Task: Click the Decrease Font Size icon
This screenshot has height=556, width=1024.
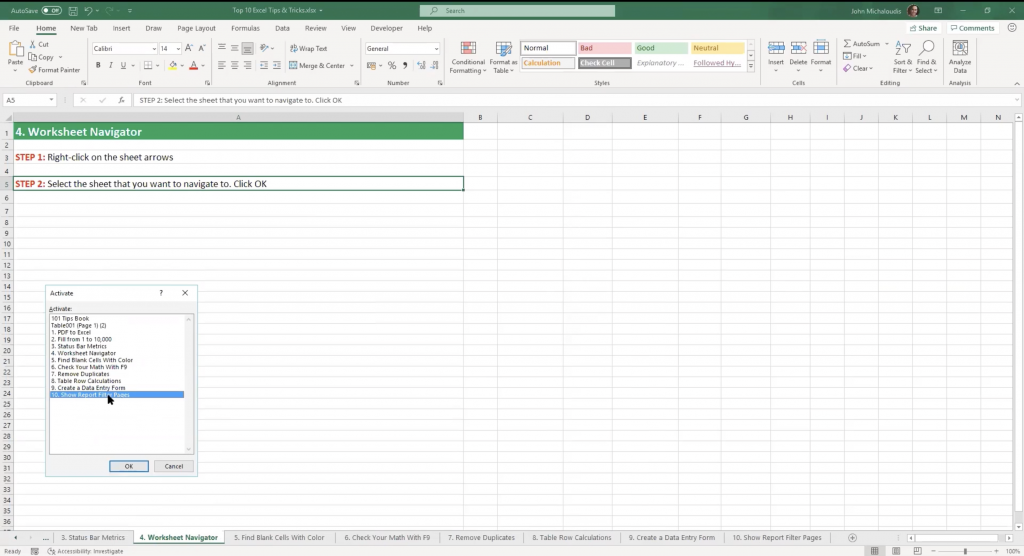Action: coord(202,48)
